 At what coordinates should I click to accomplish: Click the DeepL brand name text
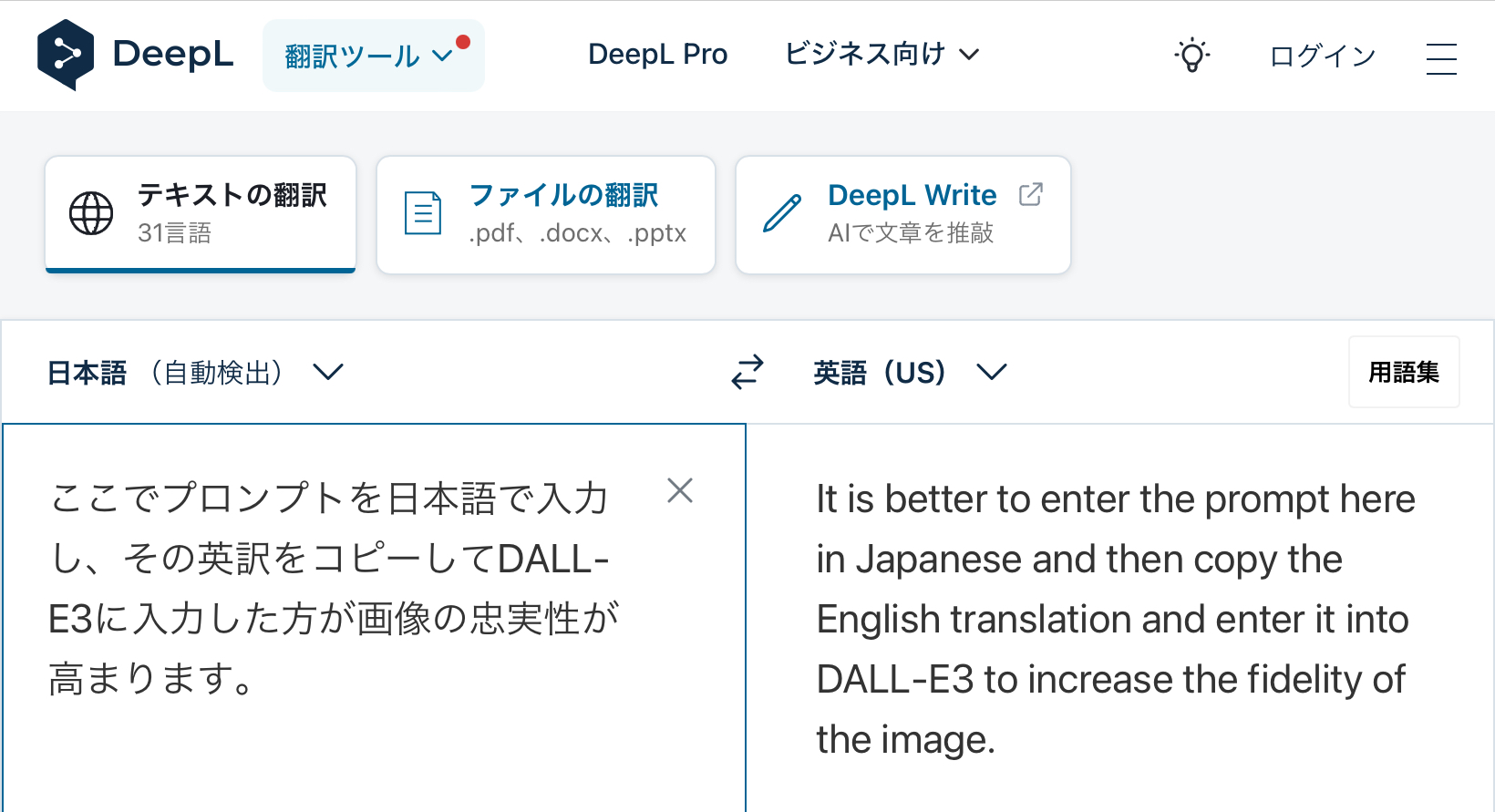(x=173, y=54)
